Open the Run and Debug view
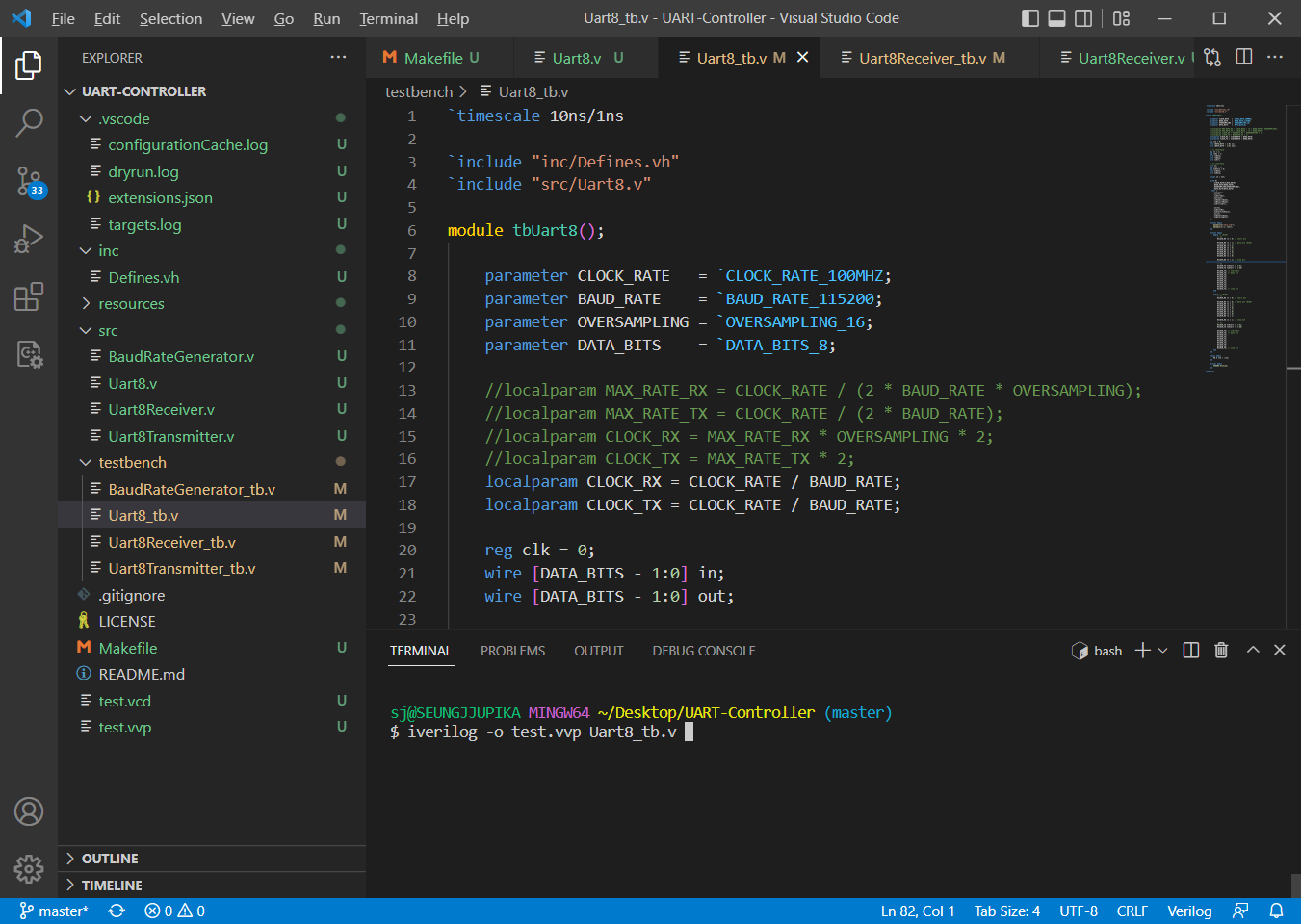 tap(29, 239)
